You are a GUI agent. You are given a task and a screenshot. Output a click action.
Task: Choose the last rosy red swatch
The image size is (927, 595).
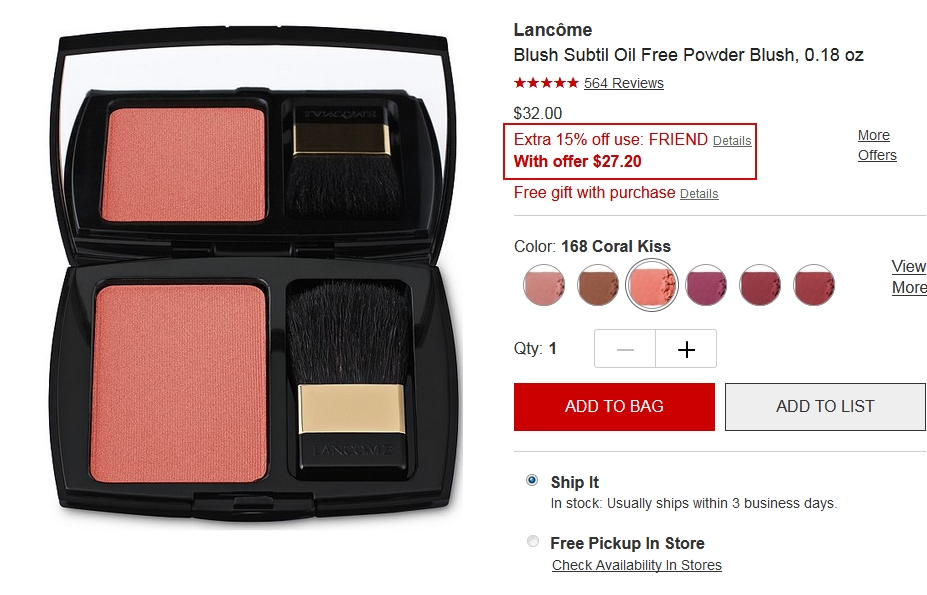point(813,285)
